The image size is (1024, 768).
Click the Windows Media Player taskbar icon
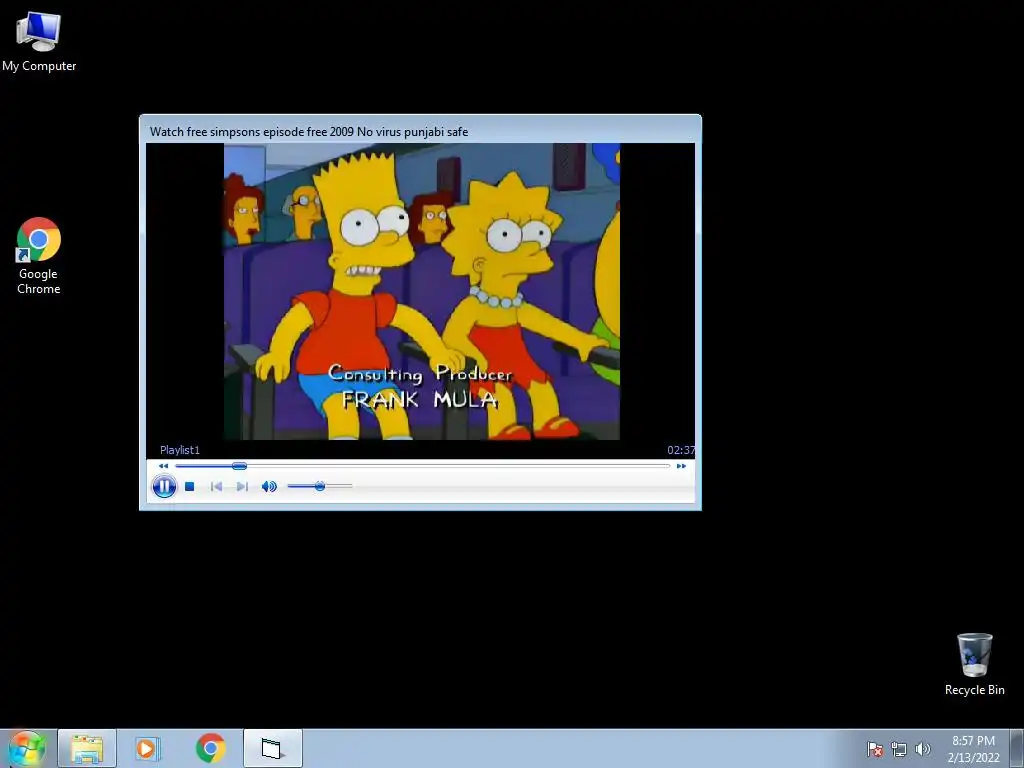point(148,748)
